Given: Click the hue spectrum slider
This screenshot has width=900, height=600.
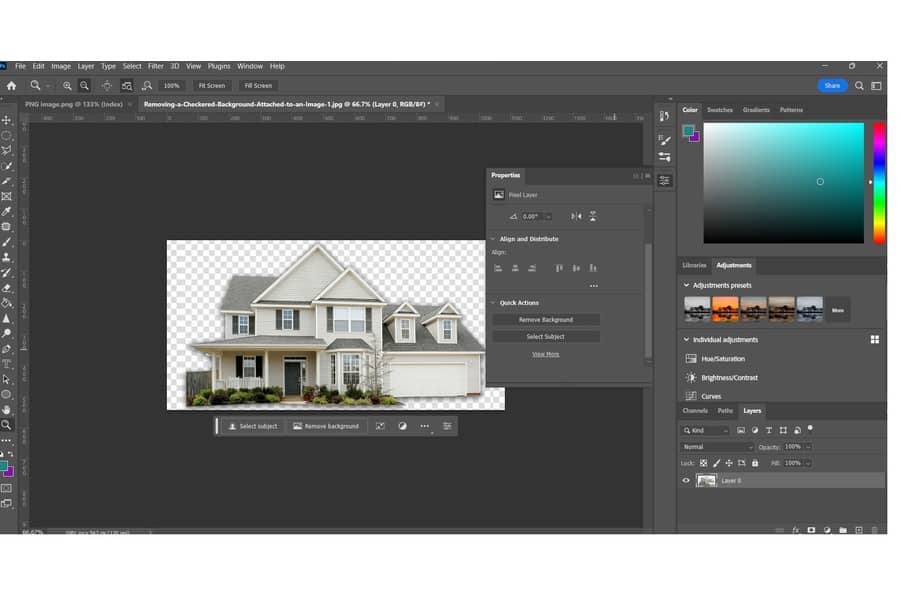Looking at the screenshot, I should tap(879, 183).
